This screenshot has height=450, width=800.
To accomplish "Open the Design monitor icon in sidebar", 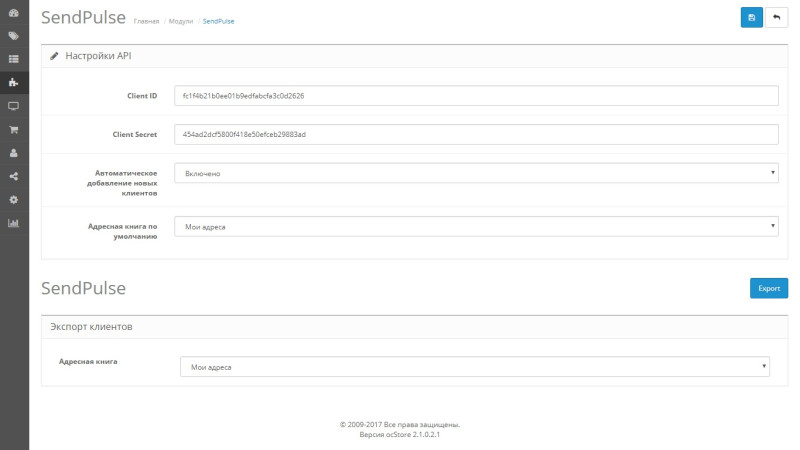I will click(x=14, y=106).
